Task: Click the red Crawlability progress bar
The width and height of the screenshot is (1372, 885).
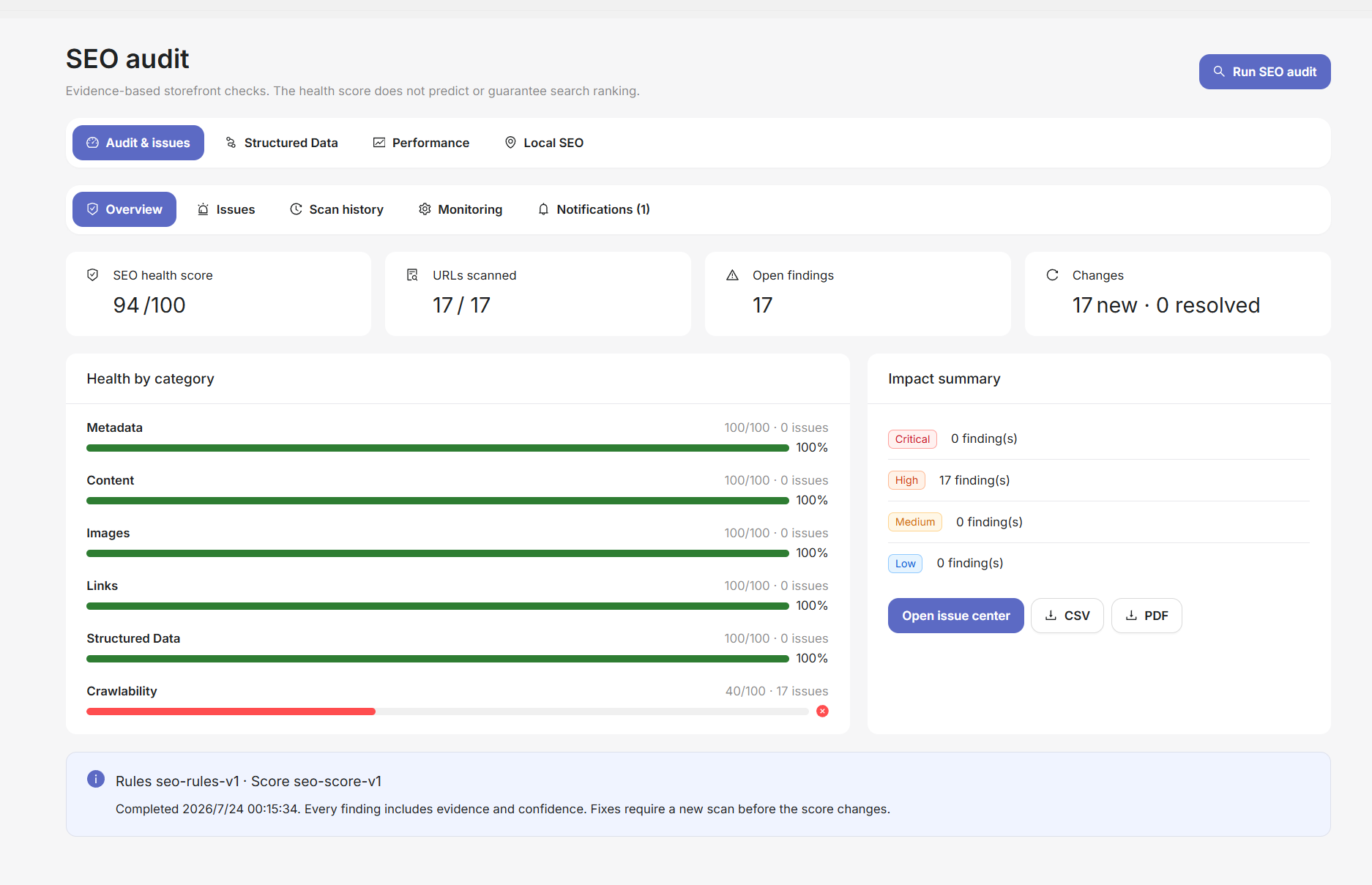Action: coord(231,712)
